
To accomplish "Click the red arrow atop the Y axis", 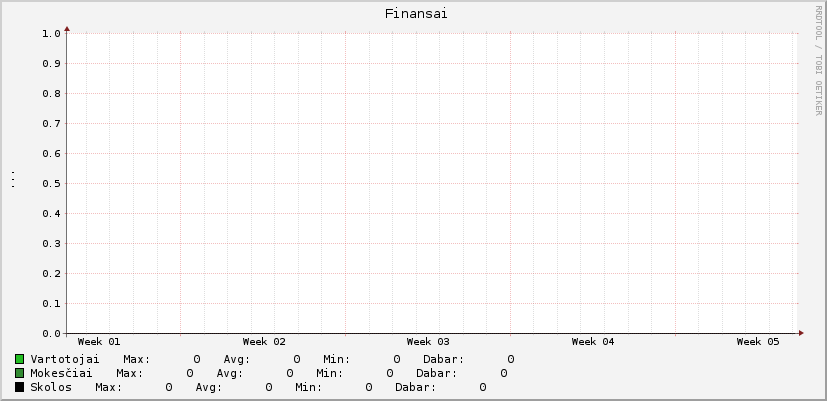I will pos(67,28).
